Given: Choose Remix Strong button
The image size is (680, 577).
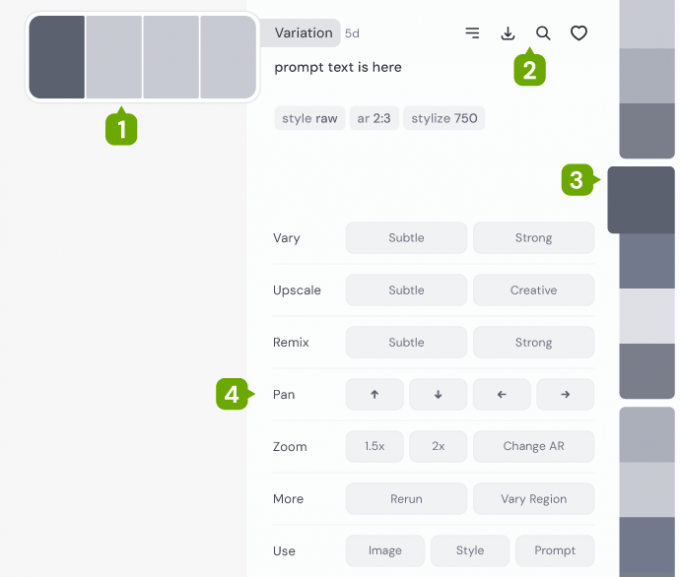Looking at the screenshot, I should 534,342.
